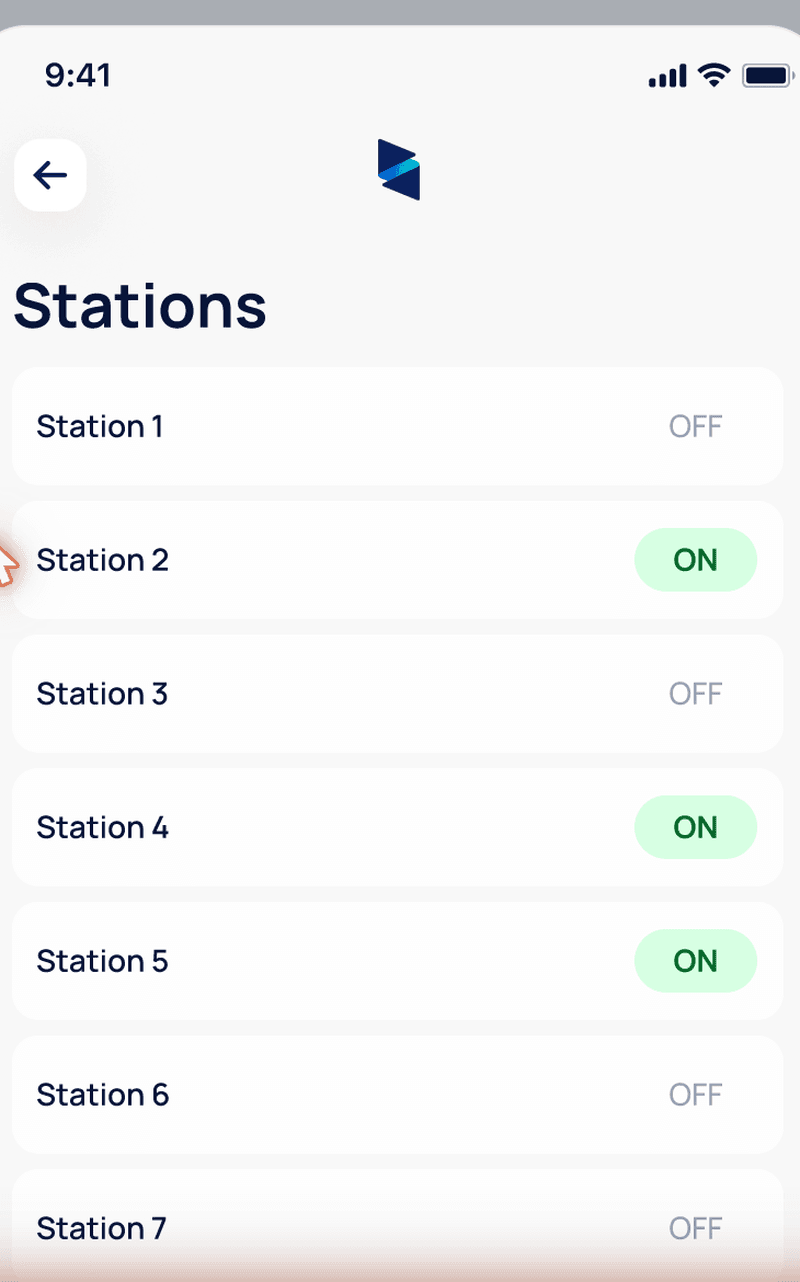Enable Station 3 OFF toggle
This screenshot has height=1282, width=800.
pyautogui.click(x=695, y=694)
